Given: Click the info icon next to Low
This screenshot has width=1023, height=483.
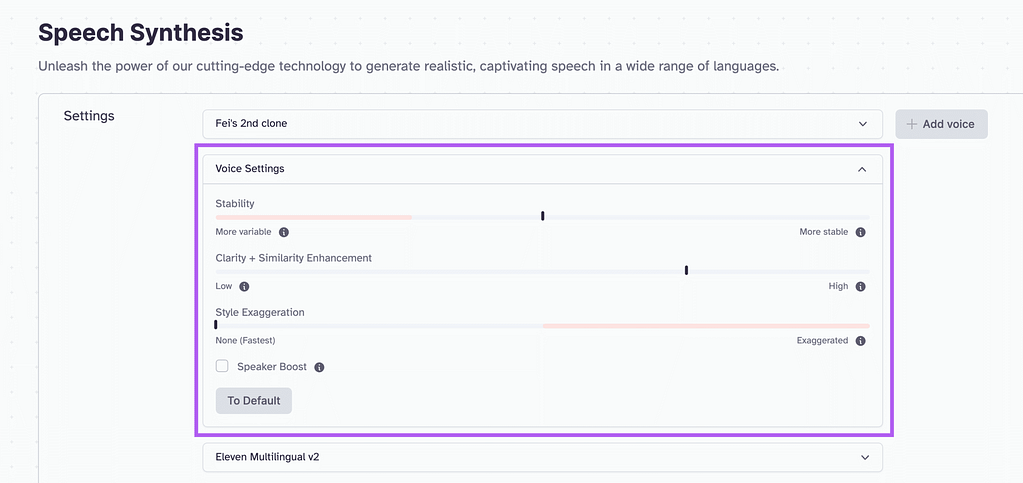Looking at the screenshot, I should [x=245, y=287].
